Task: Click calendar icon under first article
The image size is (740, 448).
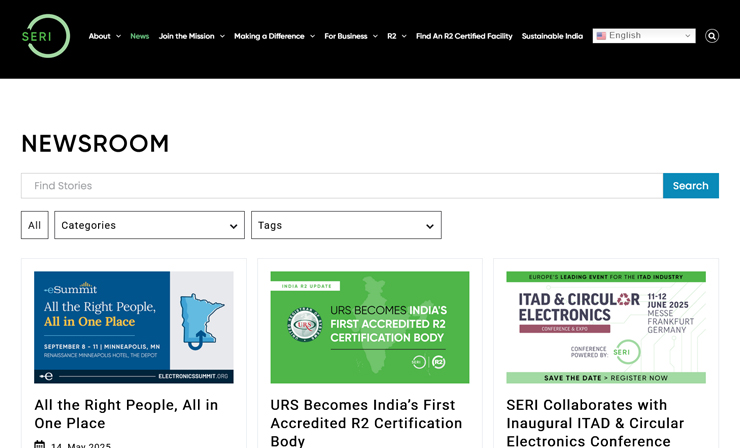Action: click(40, 445)
